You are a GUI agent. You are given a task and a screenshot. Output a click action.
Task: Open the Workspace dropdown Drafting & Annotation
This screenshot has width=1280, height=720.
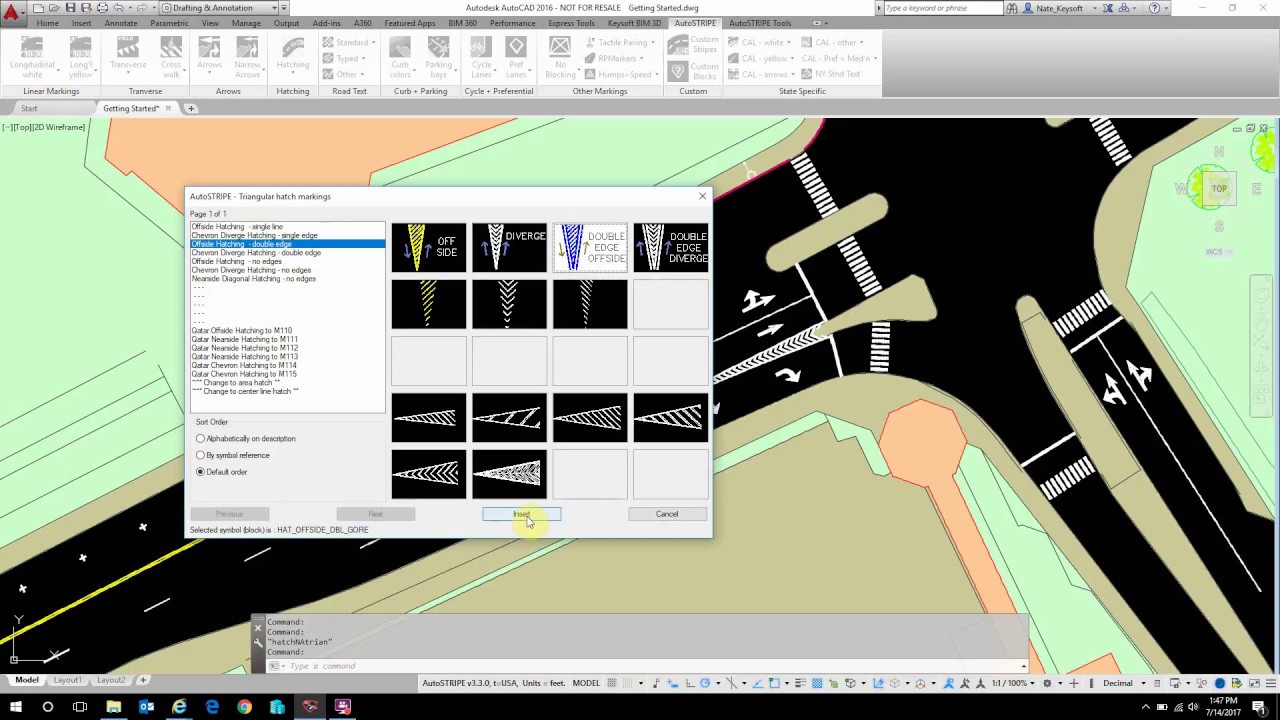point(220,8)
